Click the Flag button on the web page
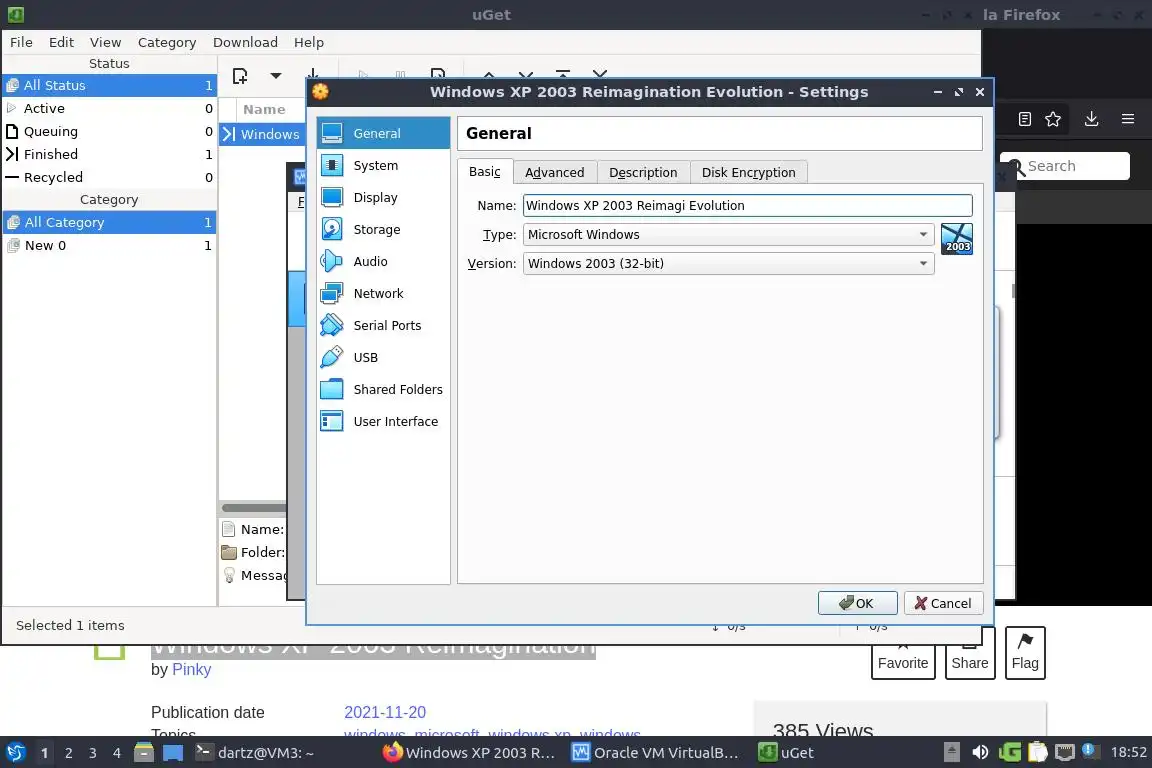The image size is (1152, 768). 1025,653
